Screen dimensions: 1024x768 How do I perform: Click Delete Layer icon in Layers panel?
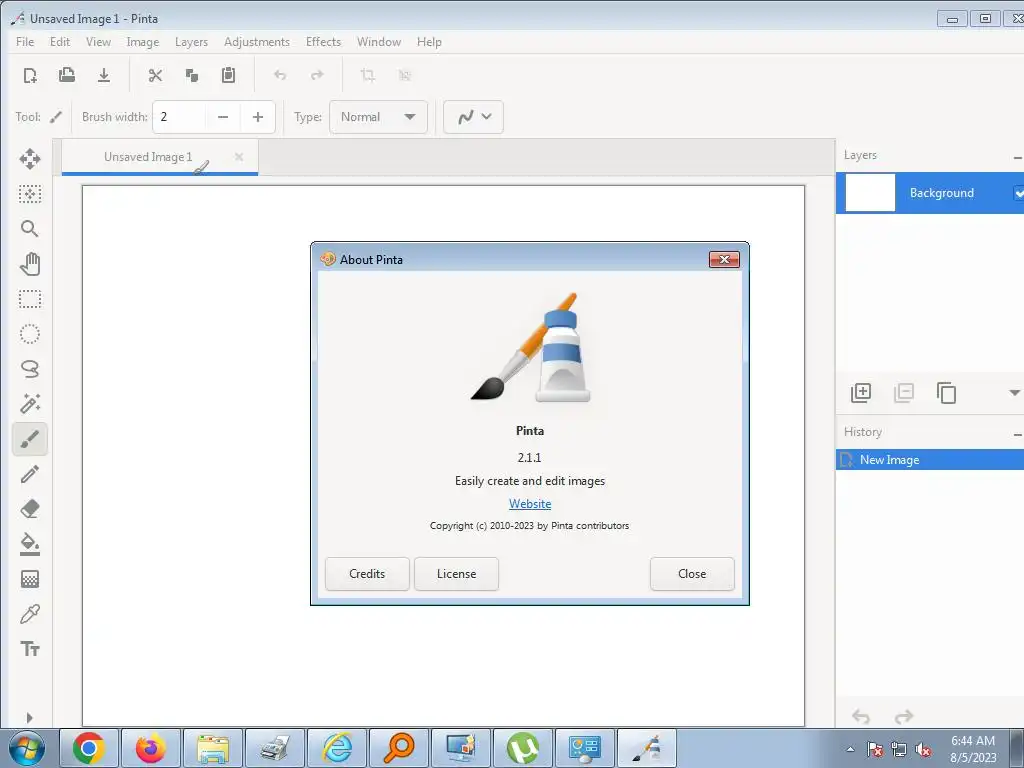click(x=904, y=392)
